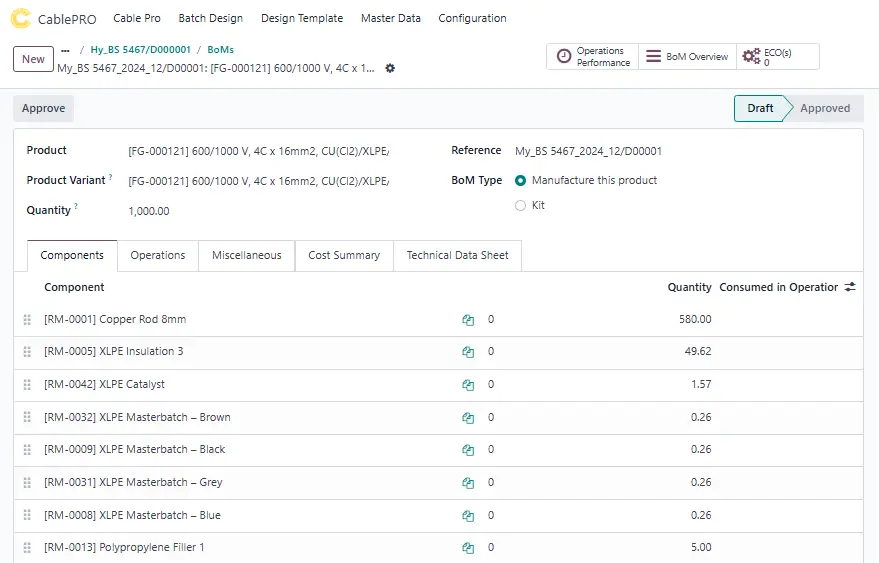Open Design Template menu
The height and width of the screenshot is (563, 879).
302,19
